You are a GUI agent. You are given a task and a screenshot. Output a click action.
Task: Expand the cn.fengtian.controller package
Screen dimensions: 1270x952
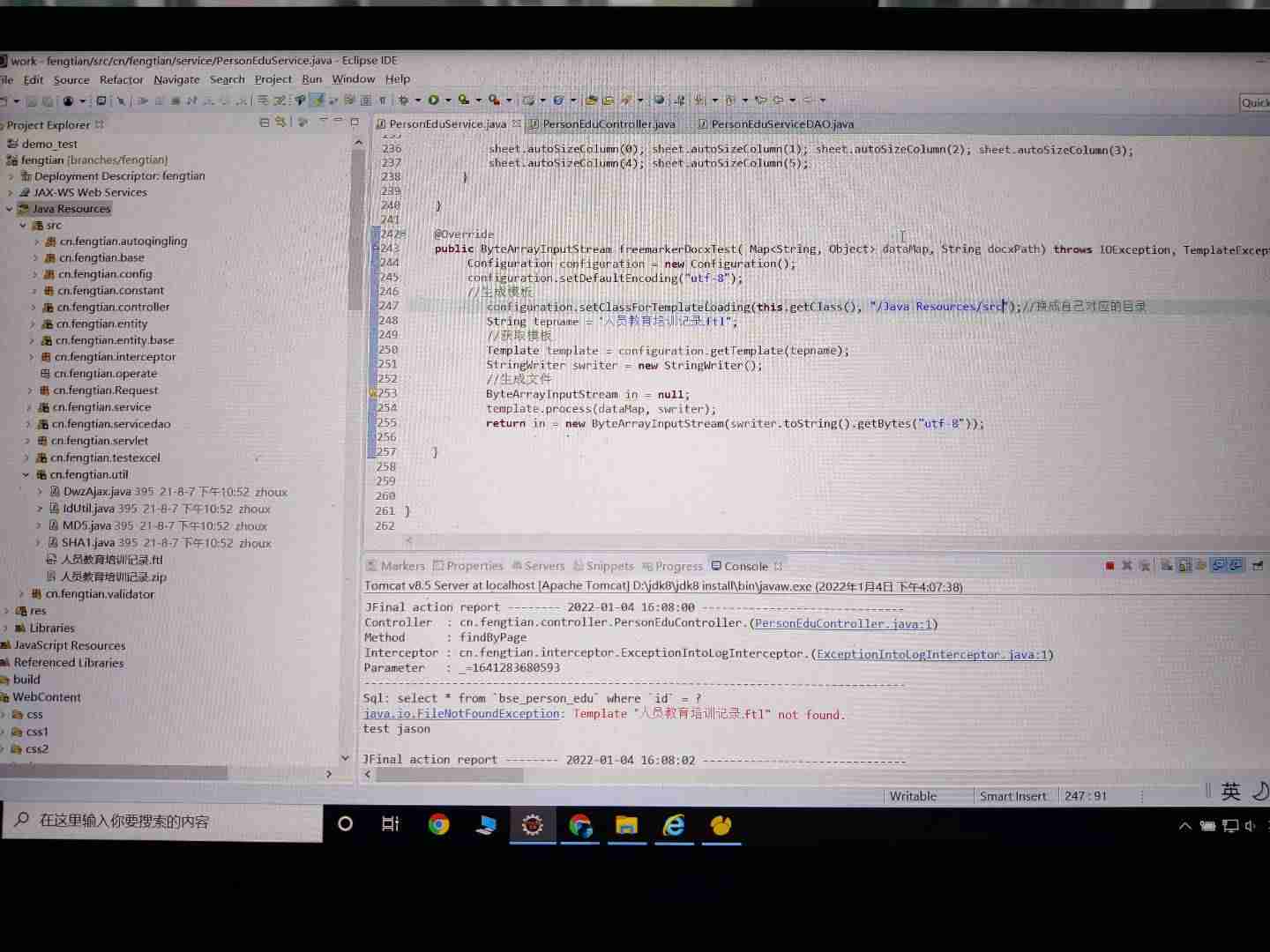tap(34, 308)
